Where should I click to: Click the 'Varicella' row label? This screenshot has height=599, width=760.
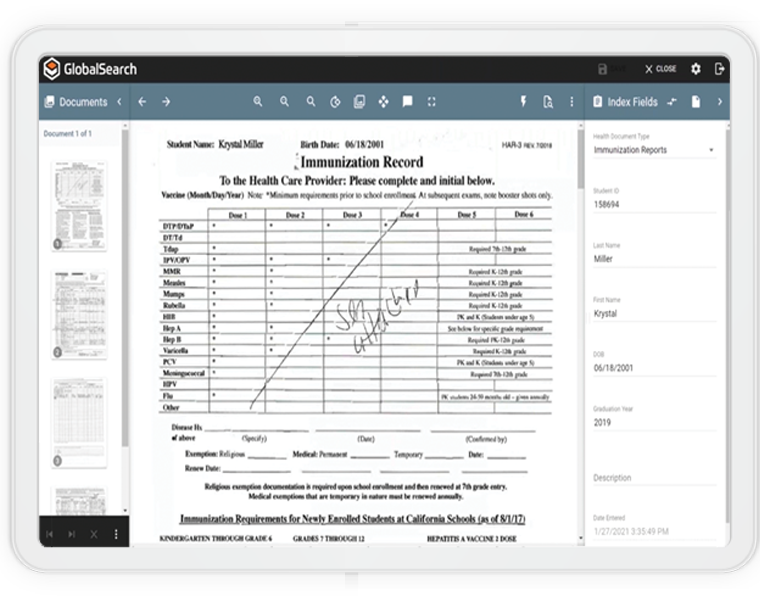[x=175, y=350]
